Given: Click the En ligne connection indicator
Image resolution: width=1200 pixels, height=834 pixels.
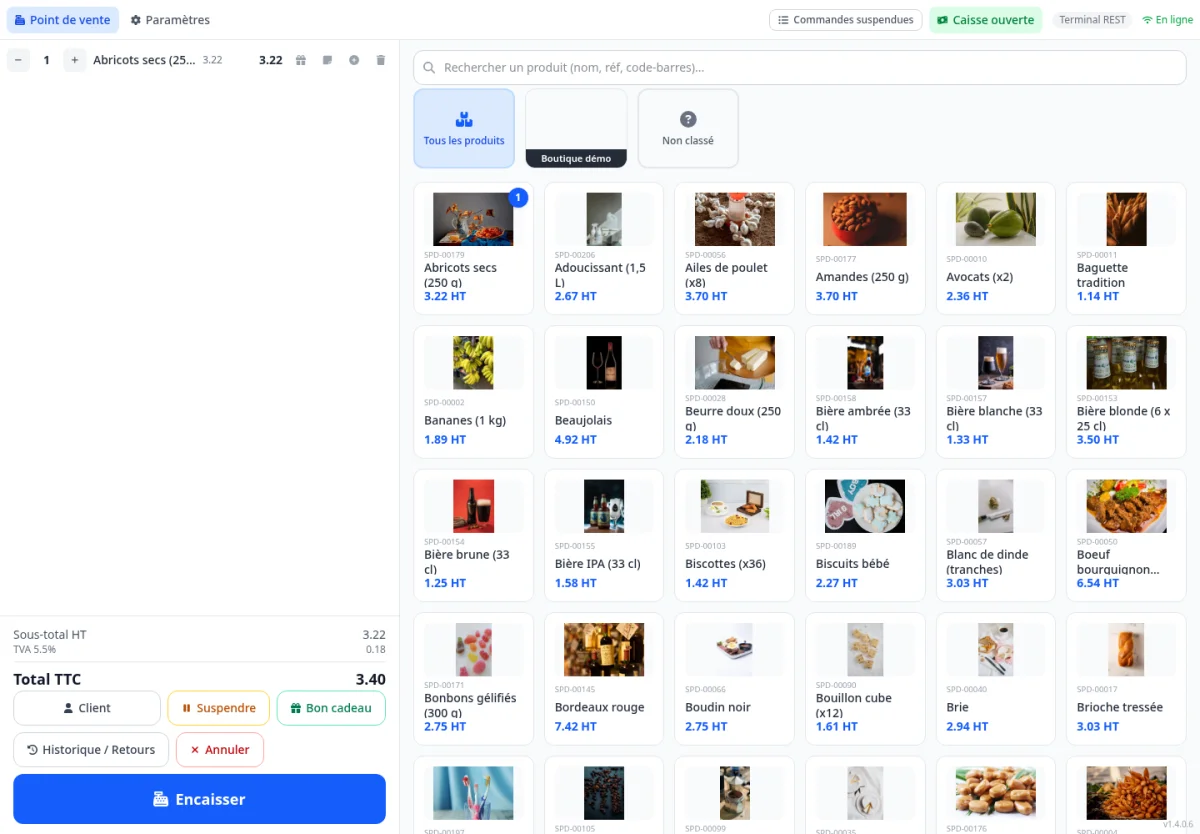Looking at the screenshot, I should [x=1167, y=20].
